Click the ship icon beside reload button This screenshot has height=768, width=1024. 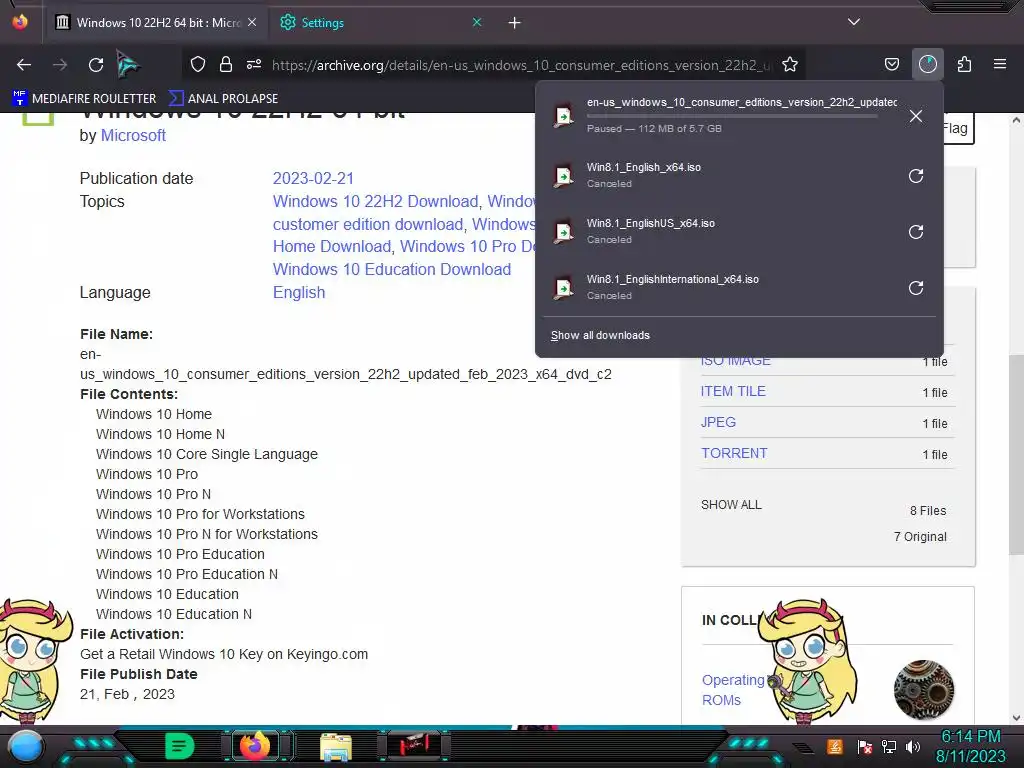(x=128, y=65)
